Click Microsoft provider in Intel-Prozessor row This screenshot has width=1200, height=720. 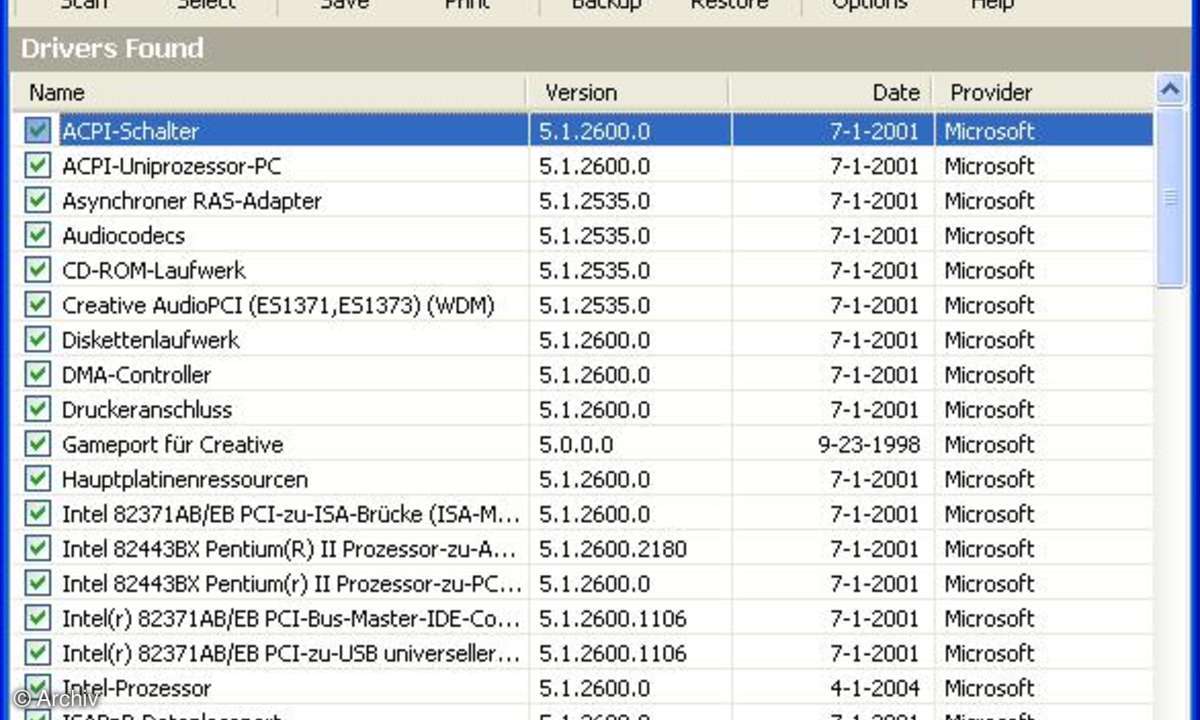pos(989,688)
